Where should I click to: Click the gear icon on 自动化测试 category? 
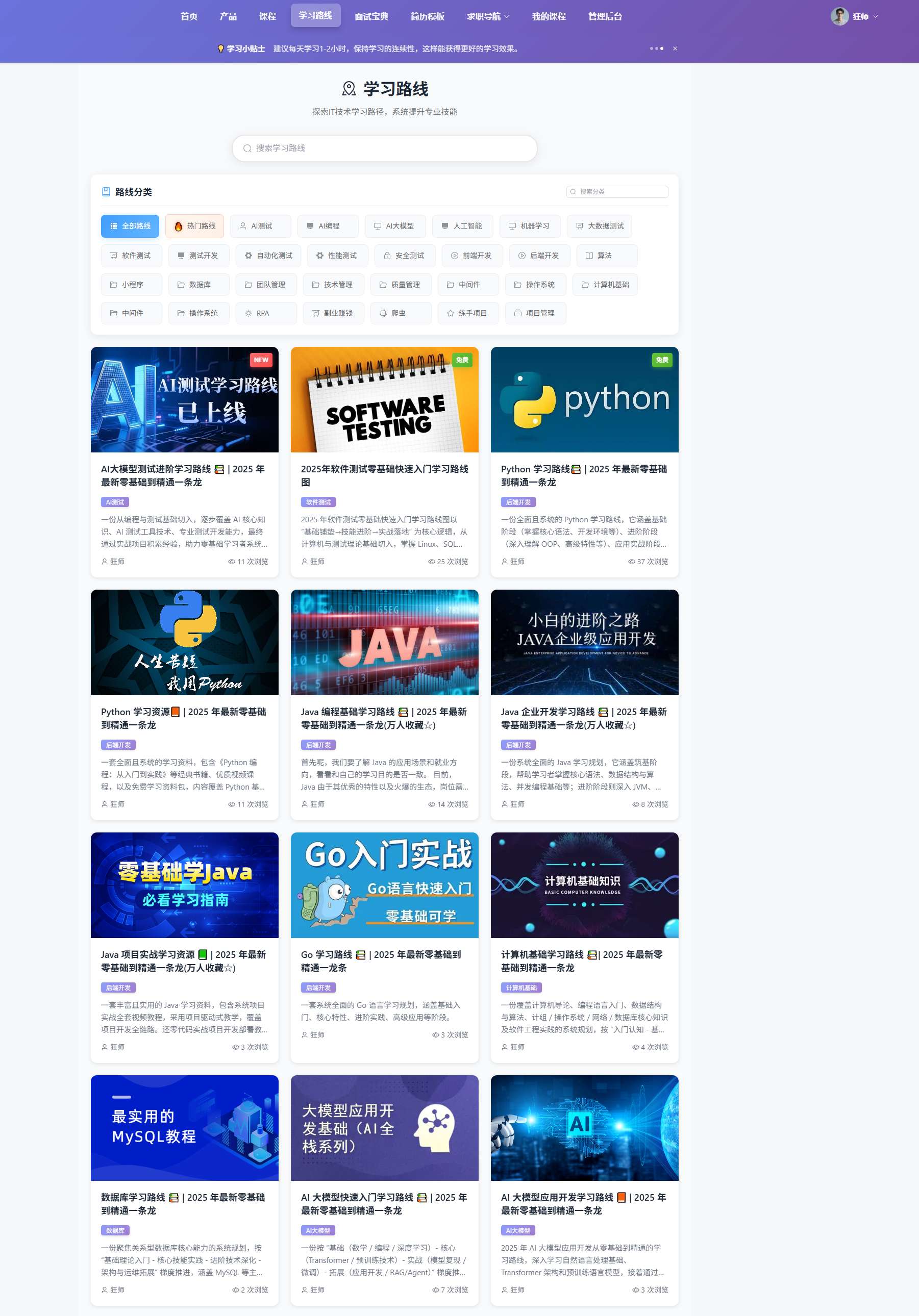click(x=248, y=256)
